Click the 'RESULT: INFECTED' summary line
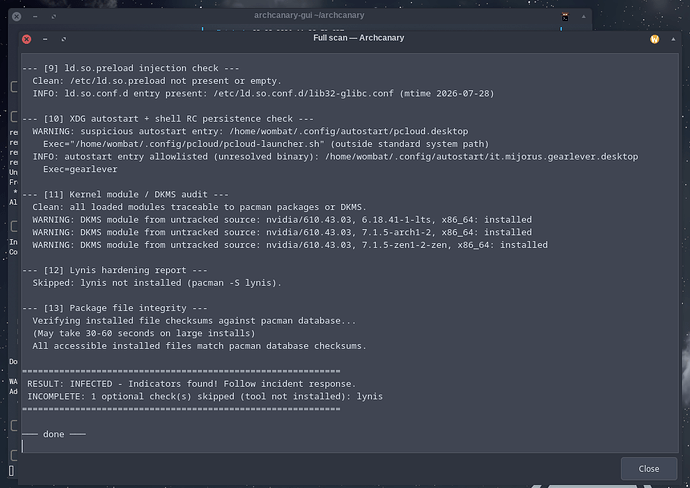The width and height of the screenshot is (690, 488). 191,384
